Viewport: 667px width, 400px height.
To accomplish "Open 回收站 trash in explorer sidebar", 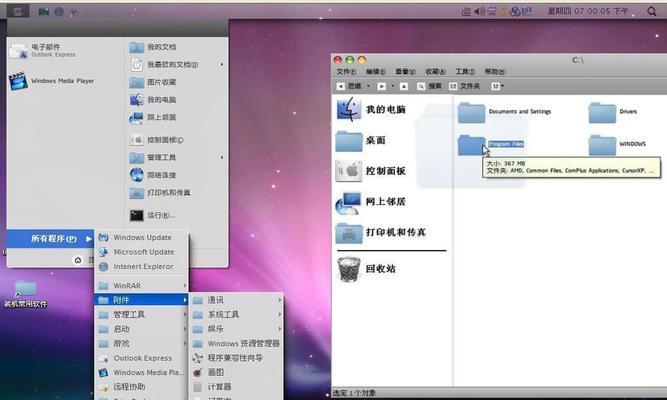I will click(x=366, y=269).
